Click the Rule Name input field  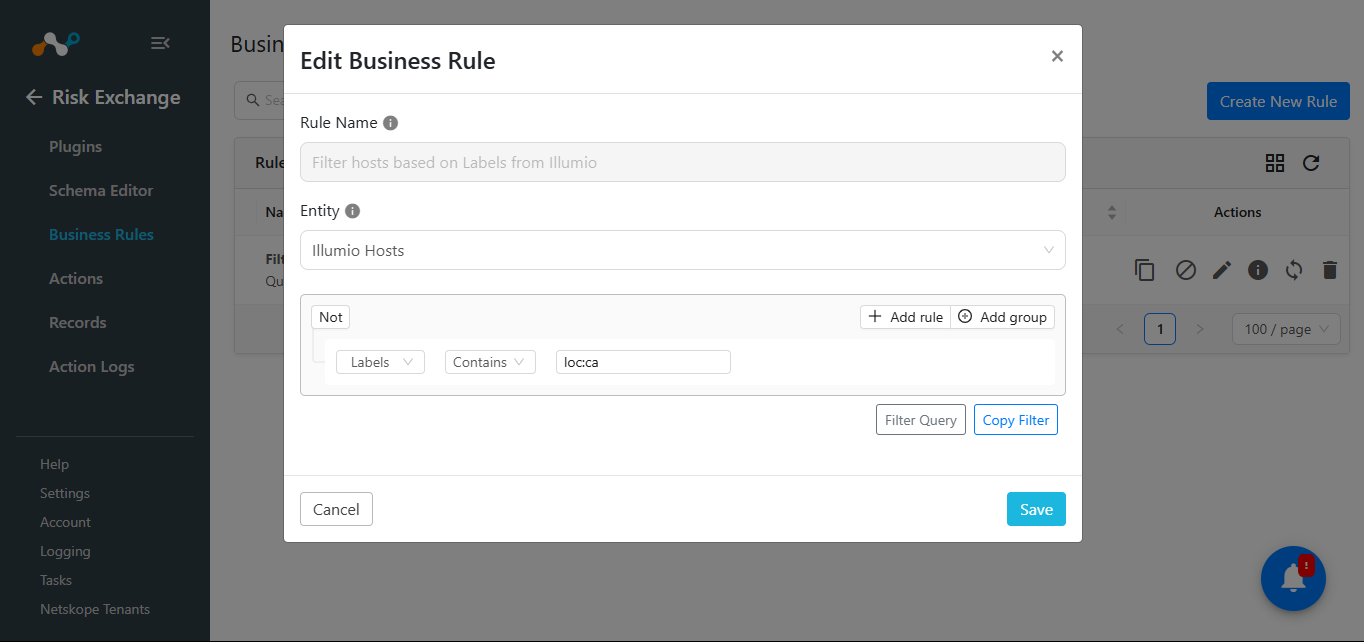683,162
